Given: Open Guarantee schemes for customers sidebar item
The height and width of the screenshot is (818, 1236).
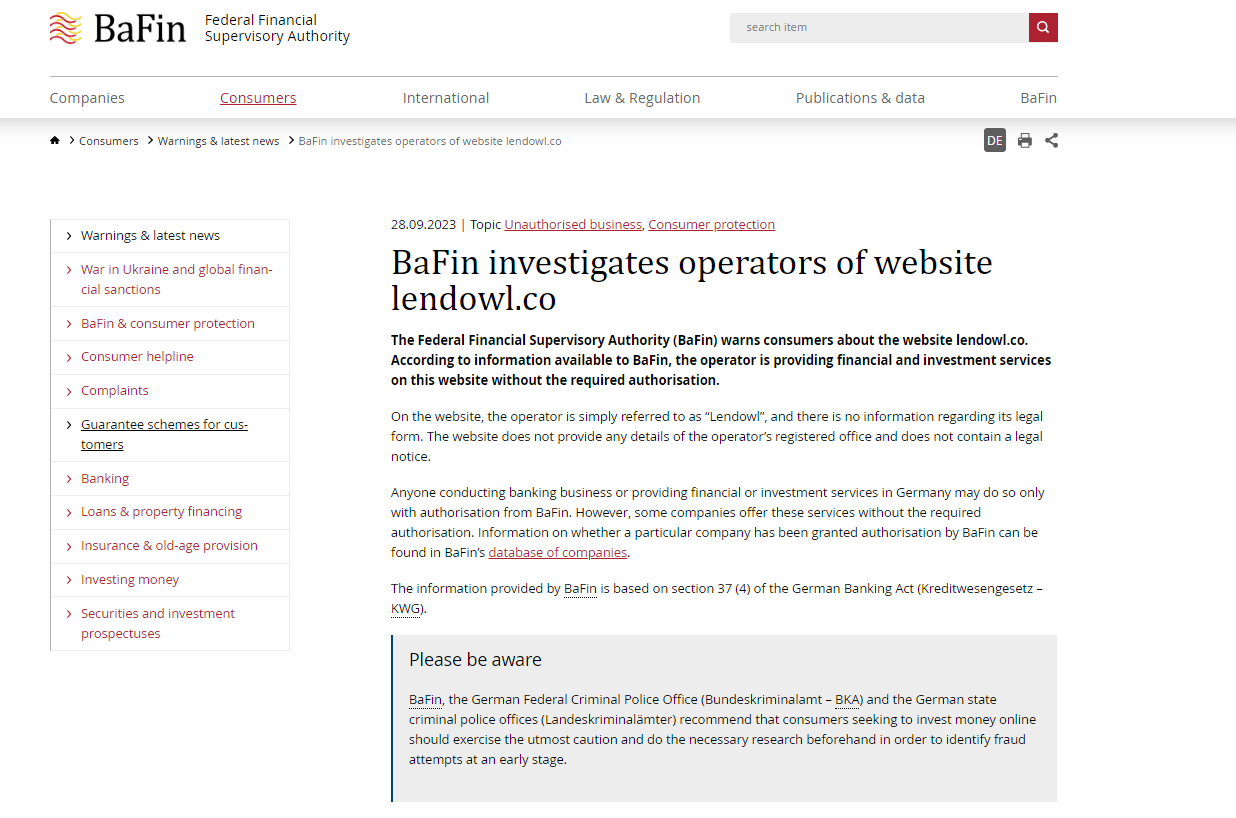Looking at the screenshot, I should 164,434.
